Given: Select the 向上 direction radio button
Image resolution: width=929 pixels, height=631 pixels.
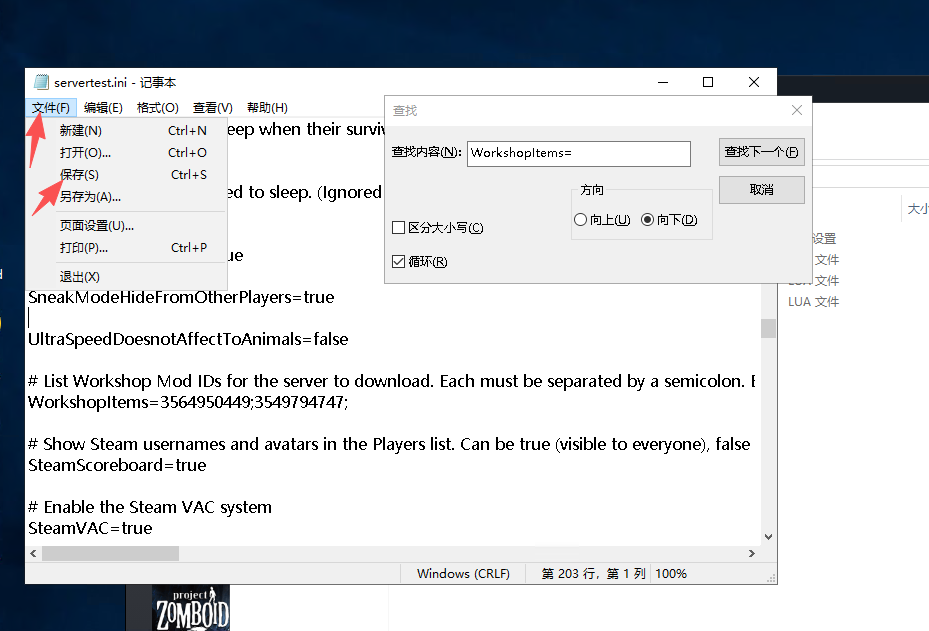Looking at the screenshot, I should point(581,220).
